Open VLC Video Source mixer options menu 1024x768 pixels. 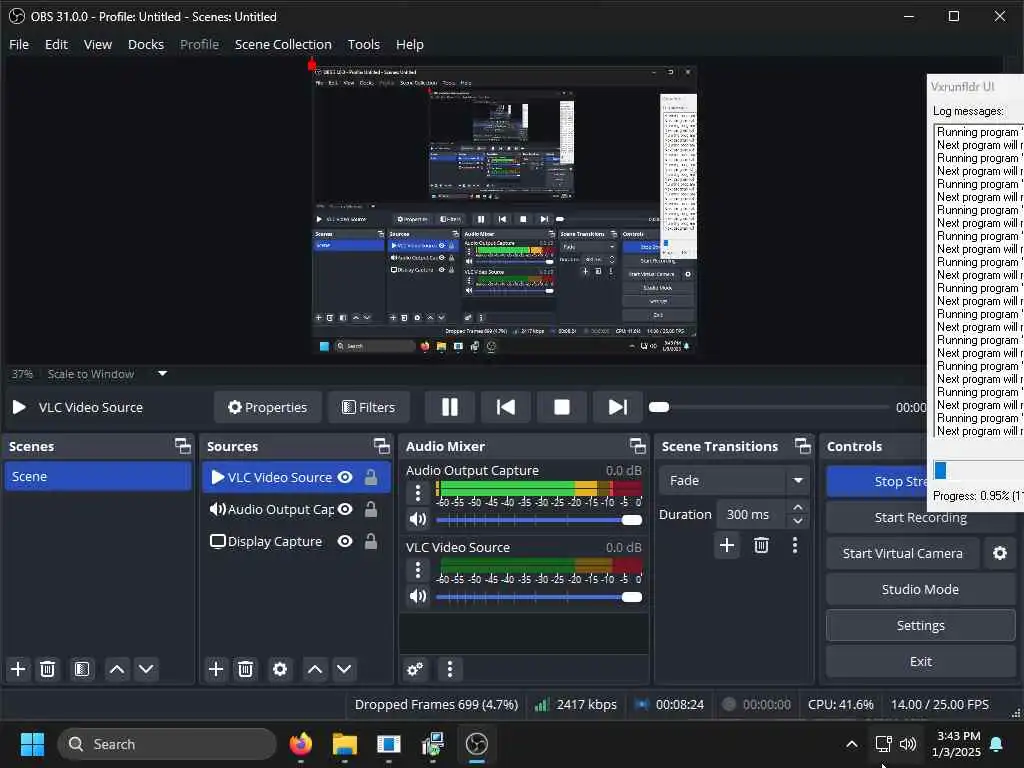click(418, 570)
